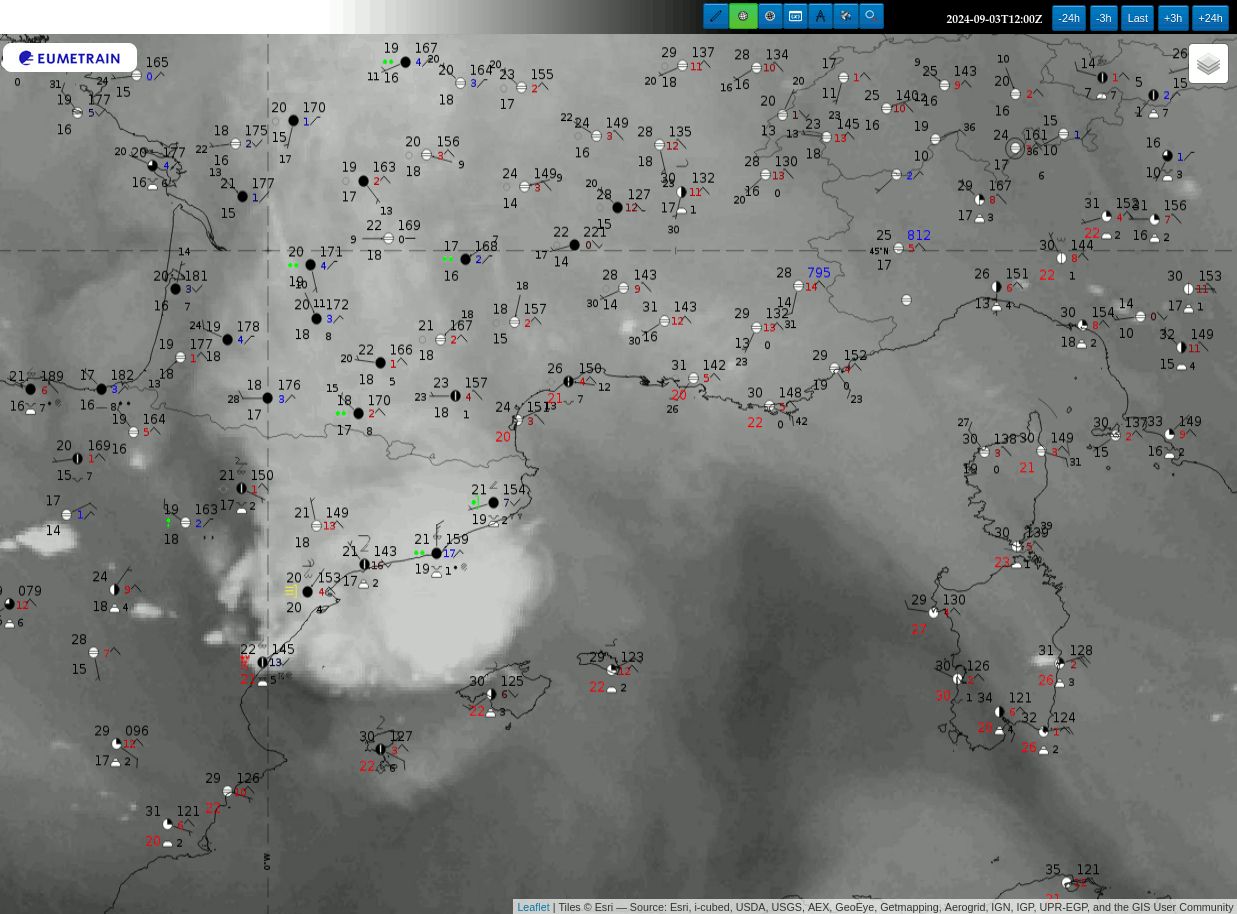Click the satellite icon button
1237x914 pixels.
pyautogui.click(x=846, y=16)
